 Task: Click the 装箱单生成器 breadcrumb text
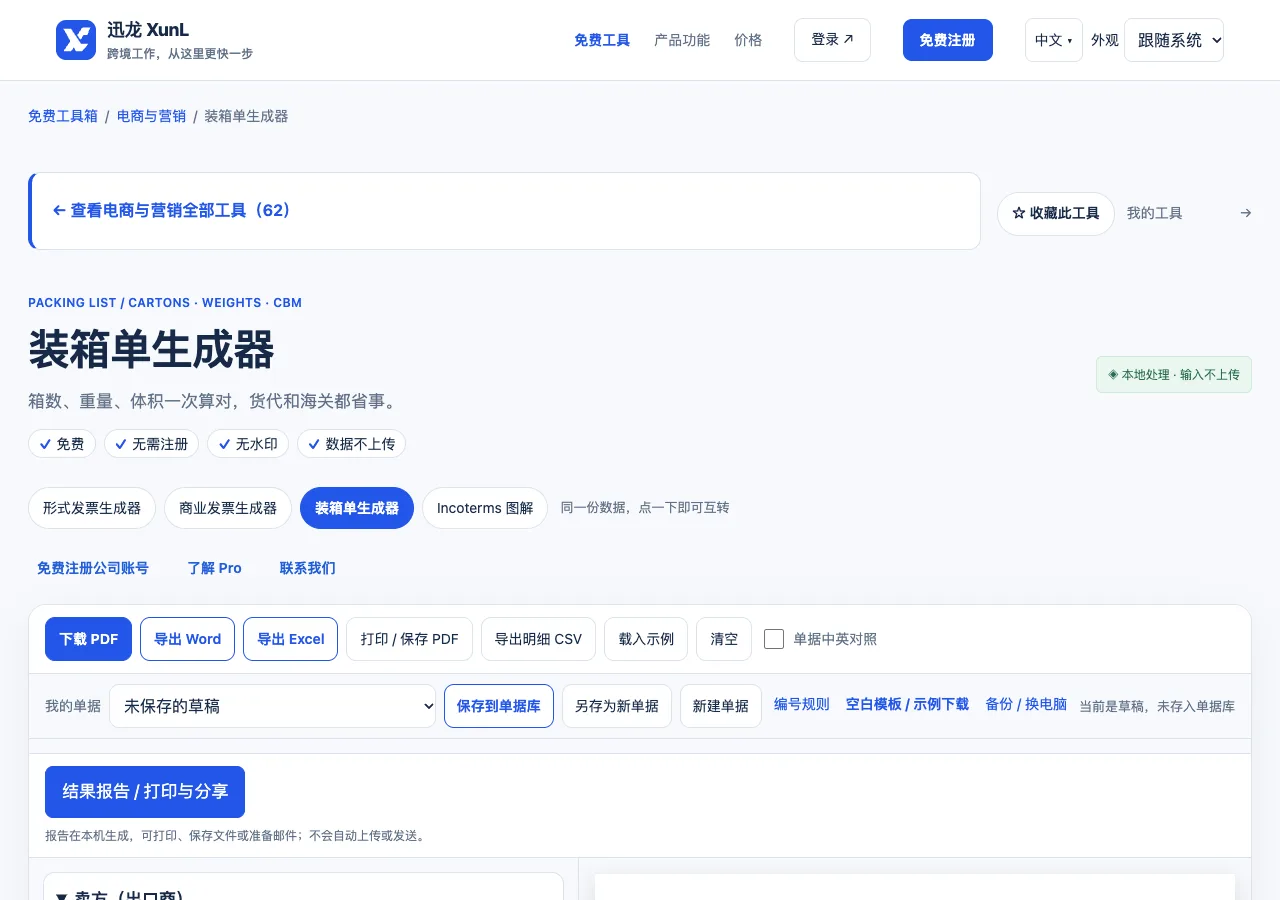tap(246, 116)
